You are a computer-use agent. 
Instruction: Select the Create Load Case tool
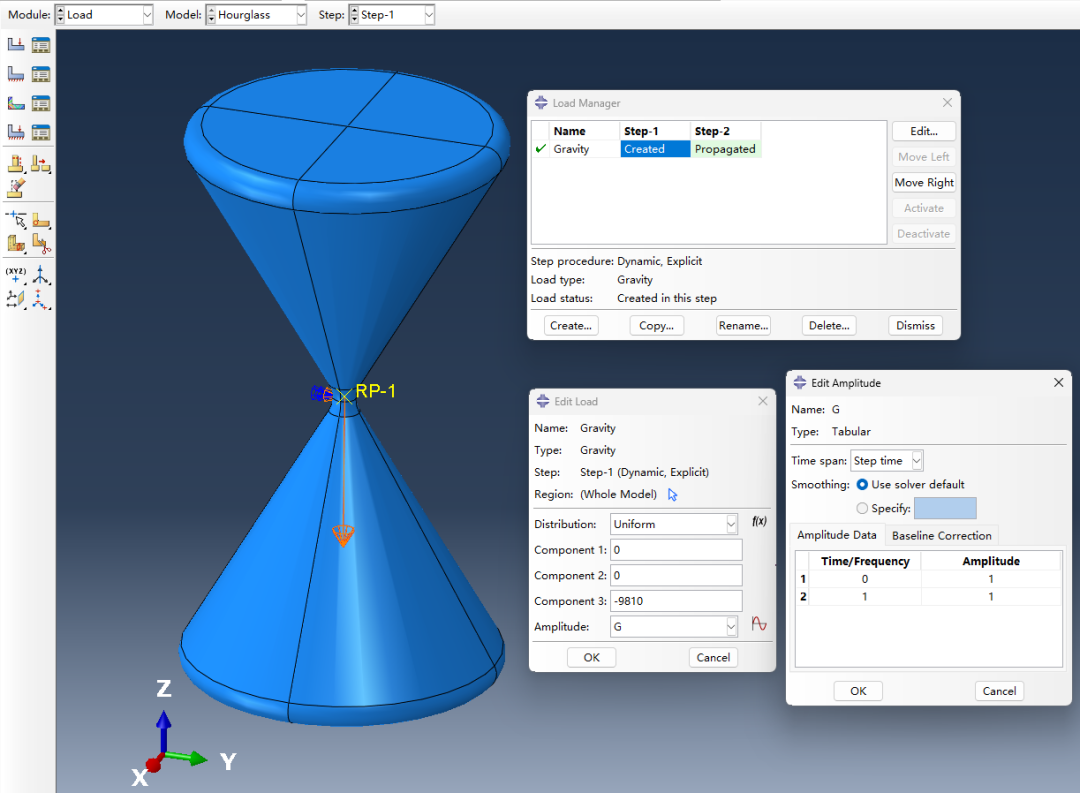pos(16,132)
